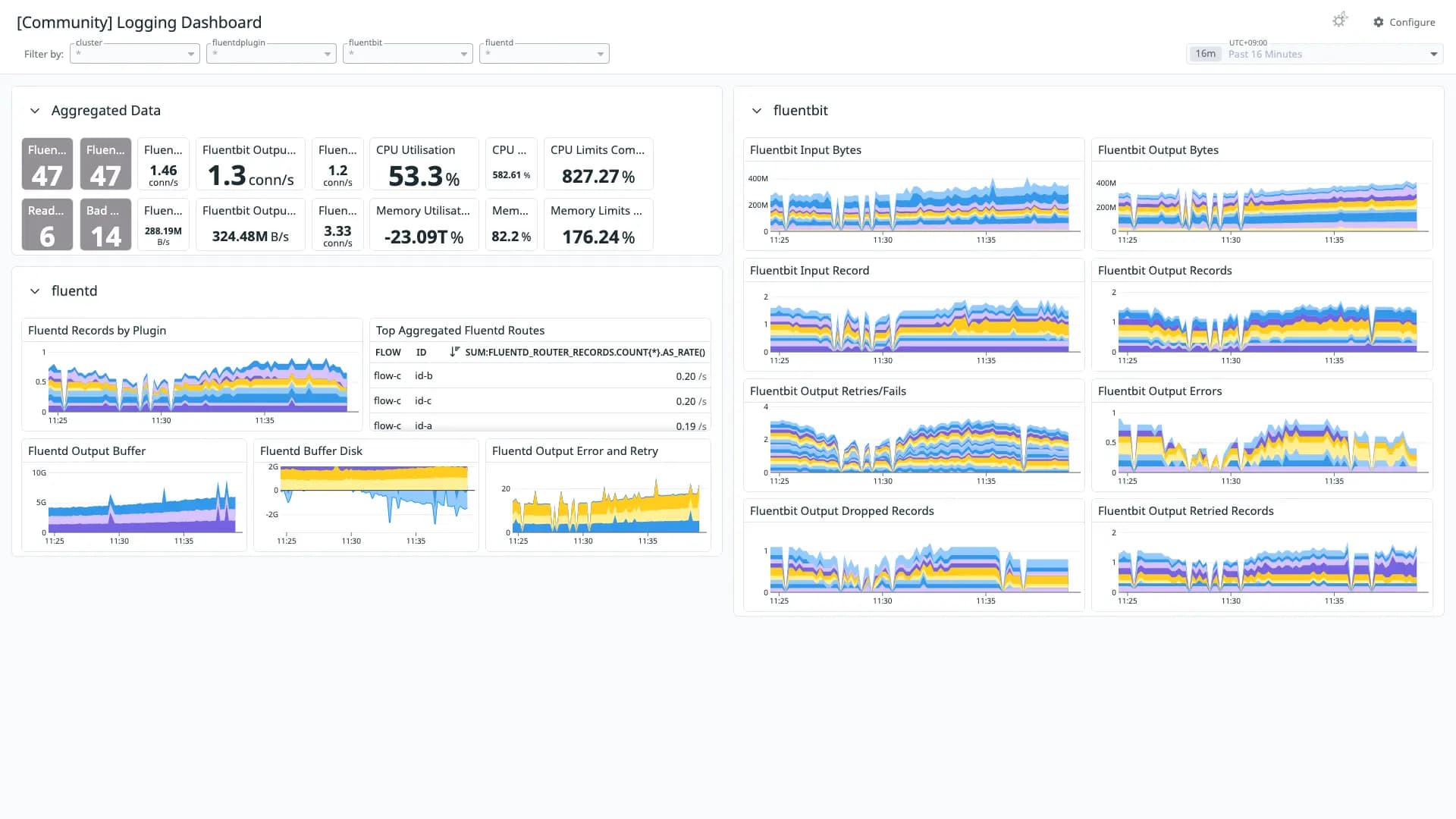Click the Fluentbit Output Retries/Fails graph

pos(914,435)
